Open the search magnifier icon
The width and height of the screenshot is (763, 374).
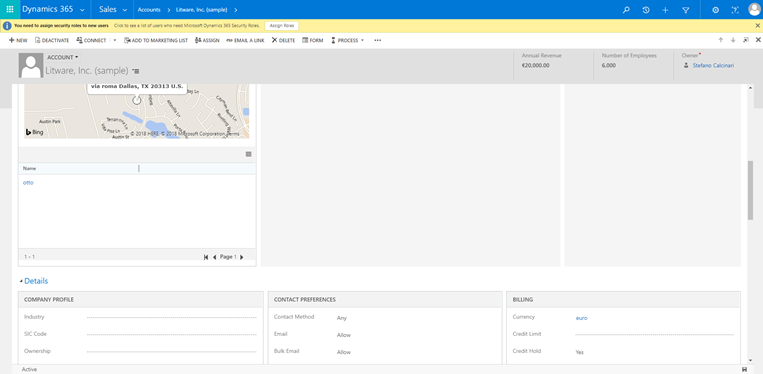click(x=626, y=10)
